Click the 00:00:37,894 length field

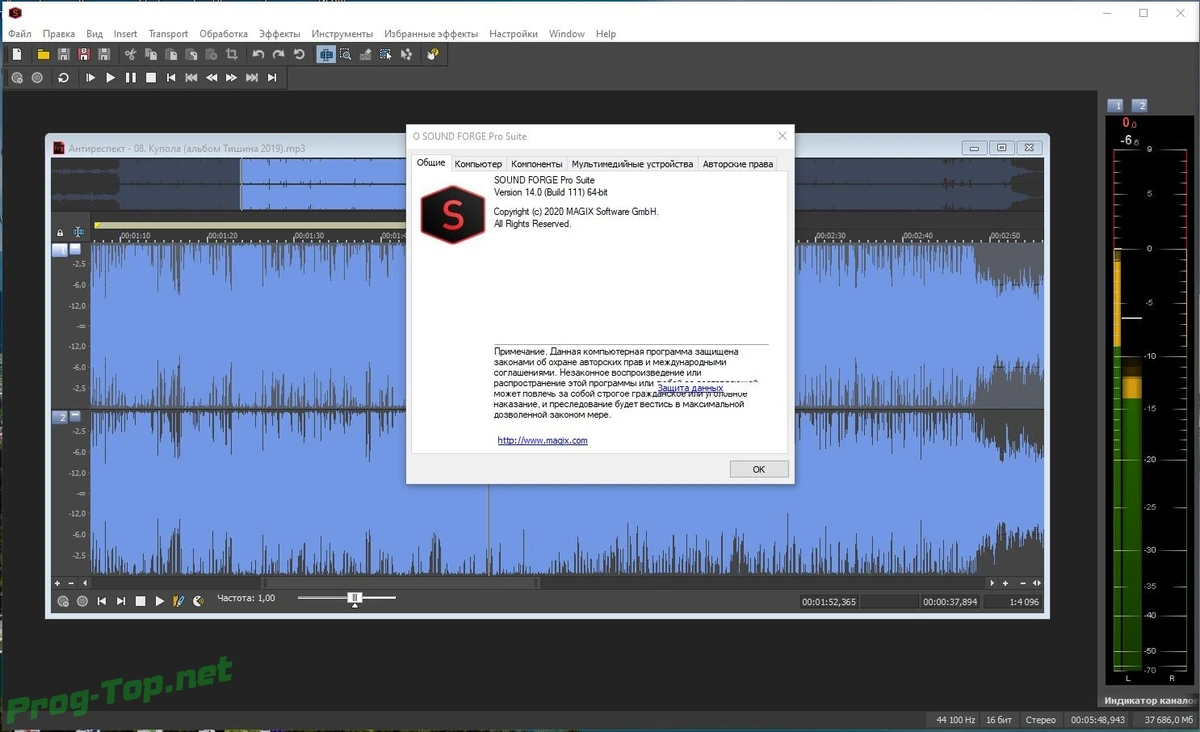pyautogui.click(x=950, y=602)
